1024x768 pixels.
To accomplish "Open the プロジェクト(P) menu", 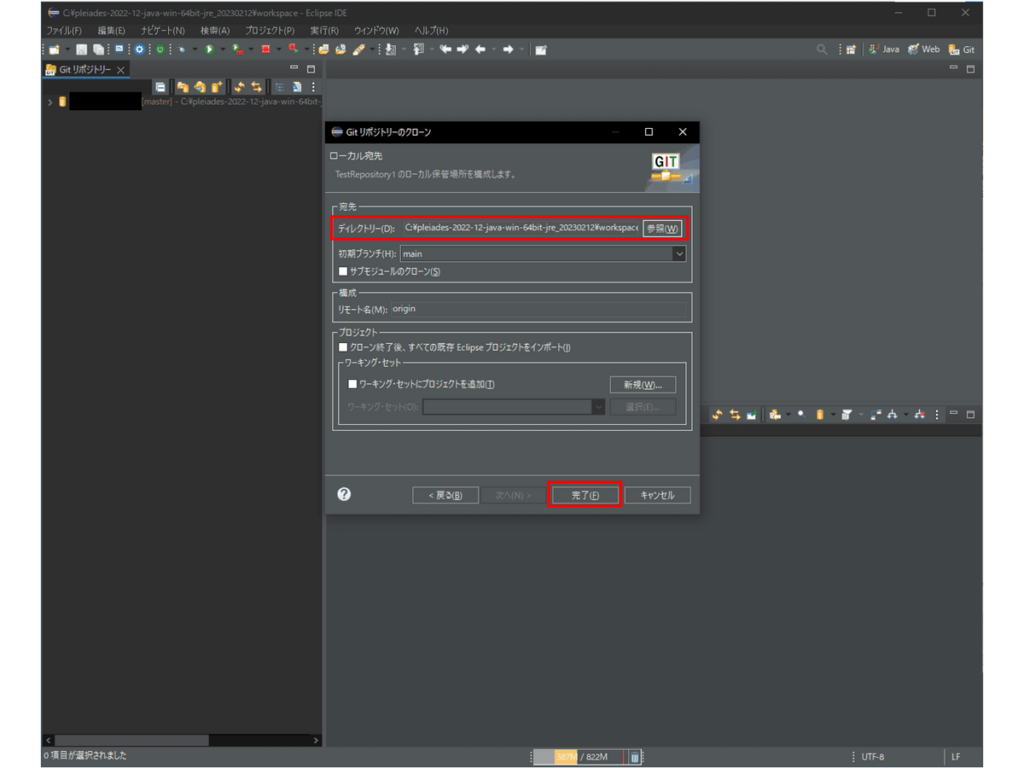I will coord(270,31).
